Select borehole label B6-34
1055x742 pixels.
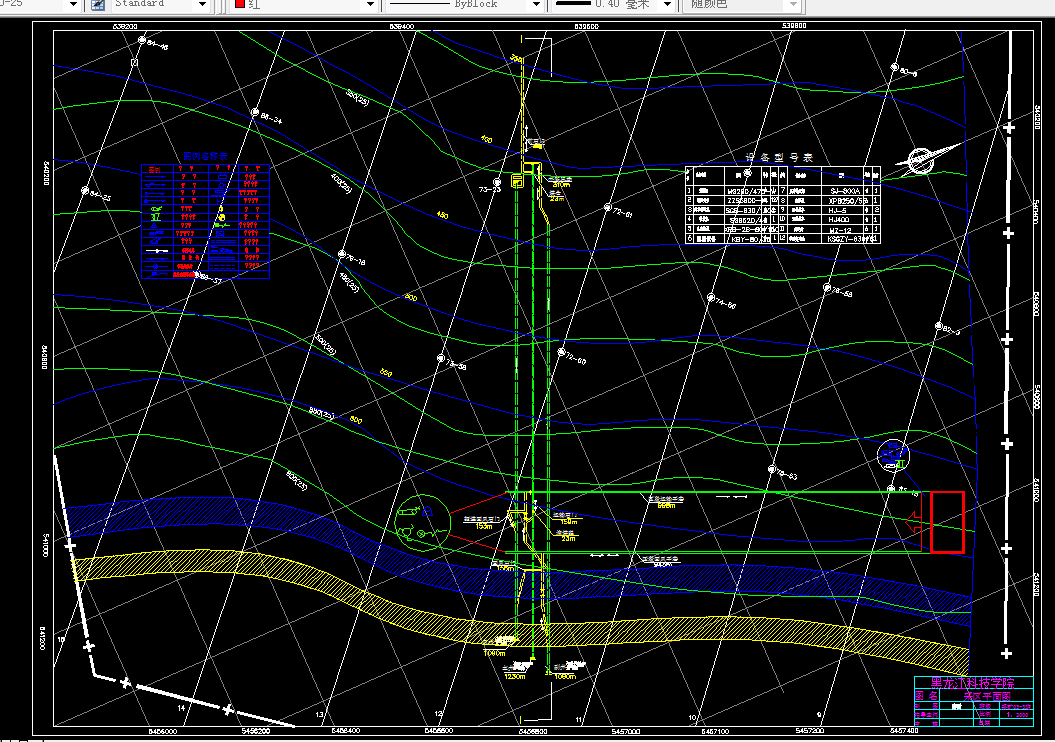click(x=271, y=118)
